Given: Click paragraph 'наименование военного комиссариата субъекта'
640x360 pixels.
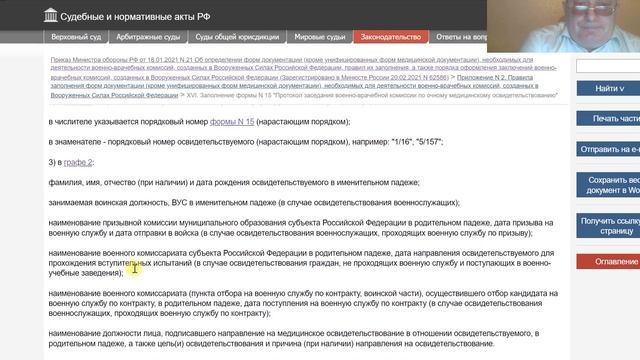Looking at the screenshot, I should (301, 263).
